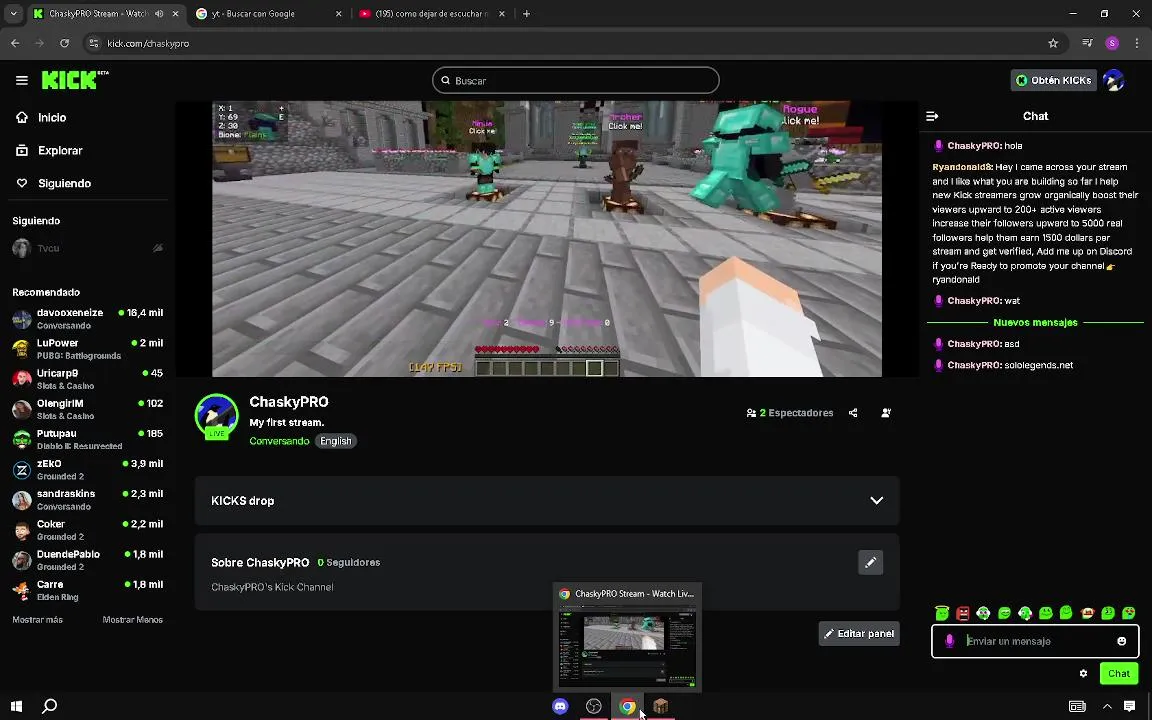Expand the KICKS drop section

tap(547, 500)
